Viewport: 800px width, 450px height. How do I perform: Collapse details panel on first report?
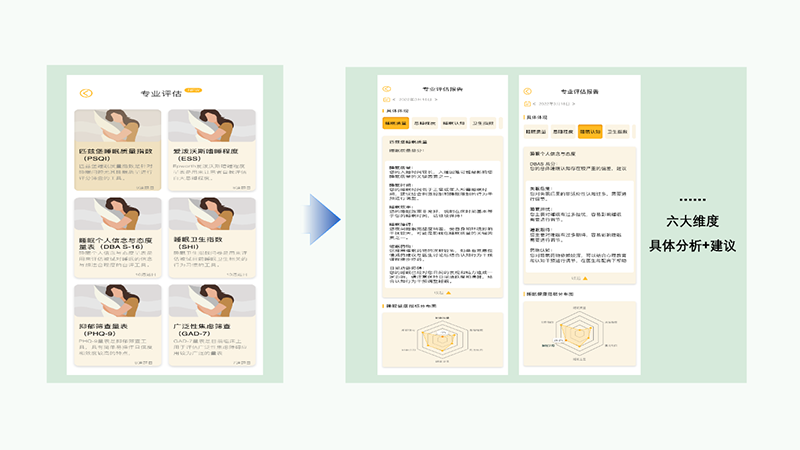pos(442,293)
